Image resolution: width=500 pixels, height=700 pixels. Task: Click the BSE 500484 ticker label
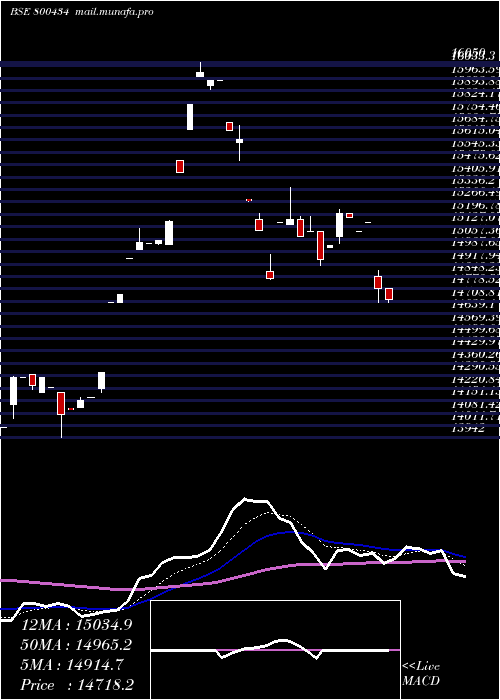click(39, 12)
